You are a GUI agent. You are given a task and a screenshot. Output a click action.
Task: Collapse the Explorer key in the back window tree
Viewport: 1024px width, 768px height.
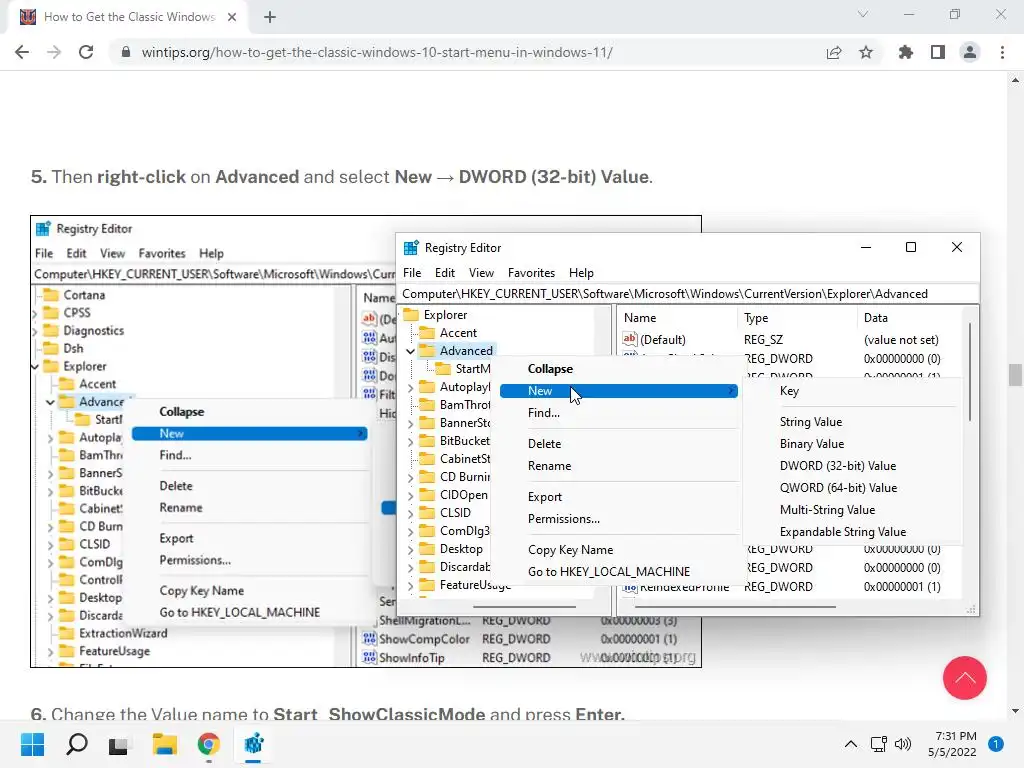tap(35, 366)
